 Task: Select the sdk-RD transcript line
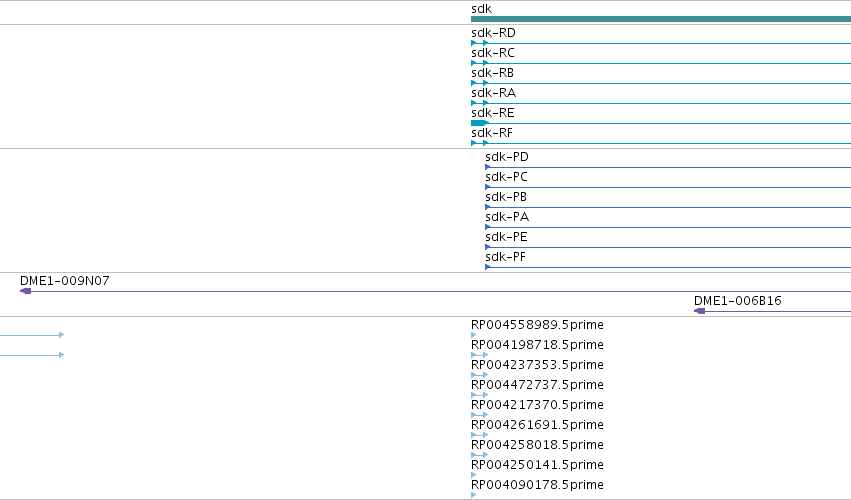(661, 43)
